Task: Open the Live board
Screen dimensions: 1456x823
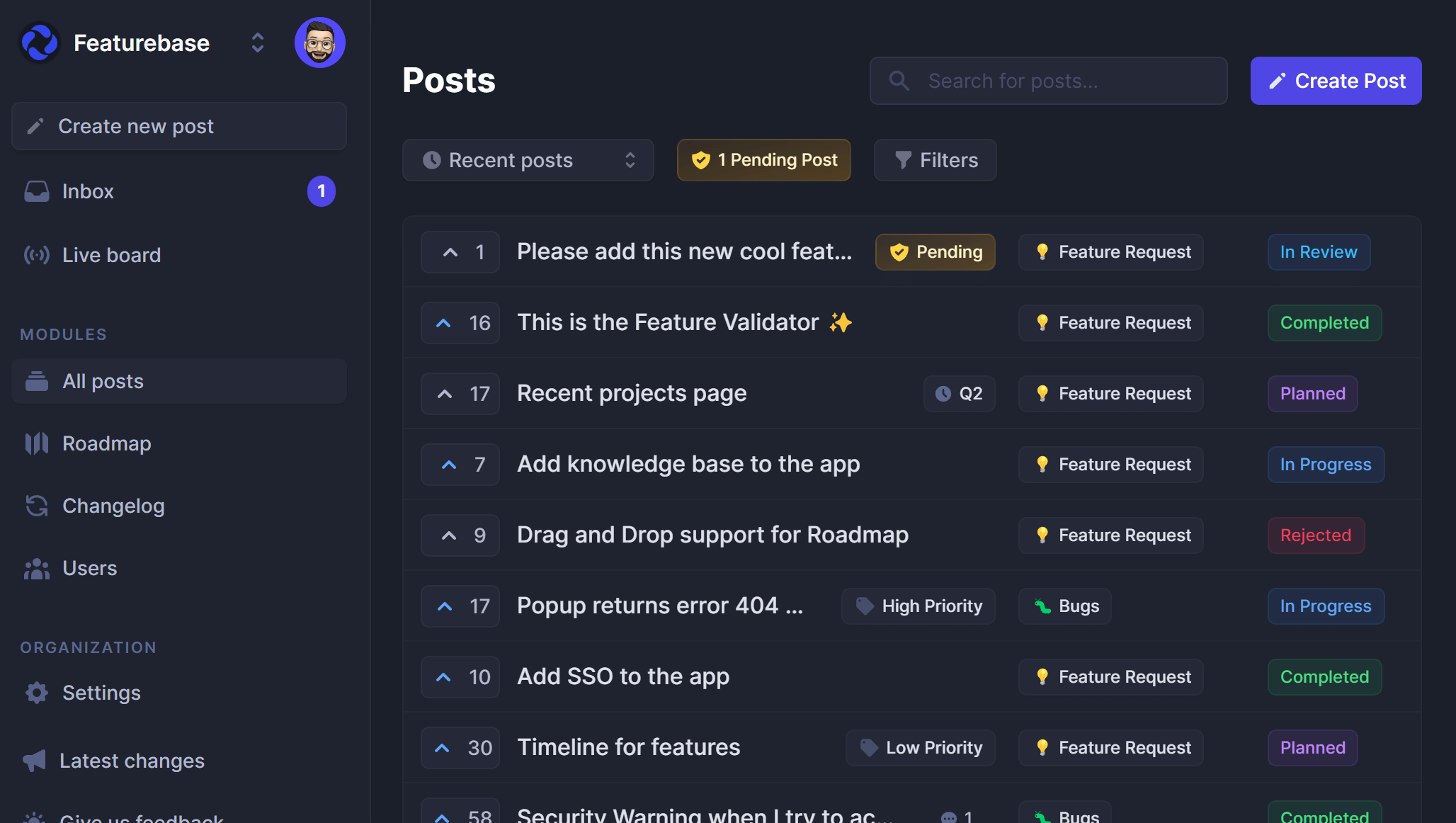Action: 179,255
